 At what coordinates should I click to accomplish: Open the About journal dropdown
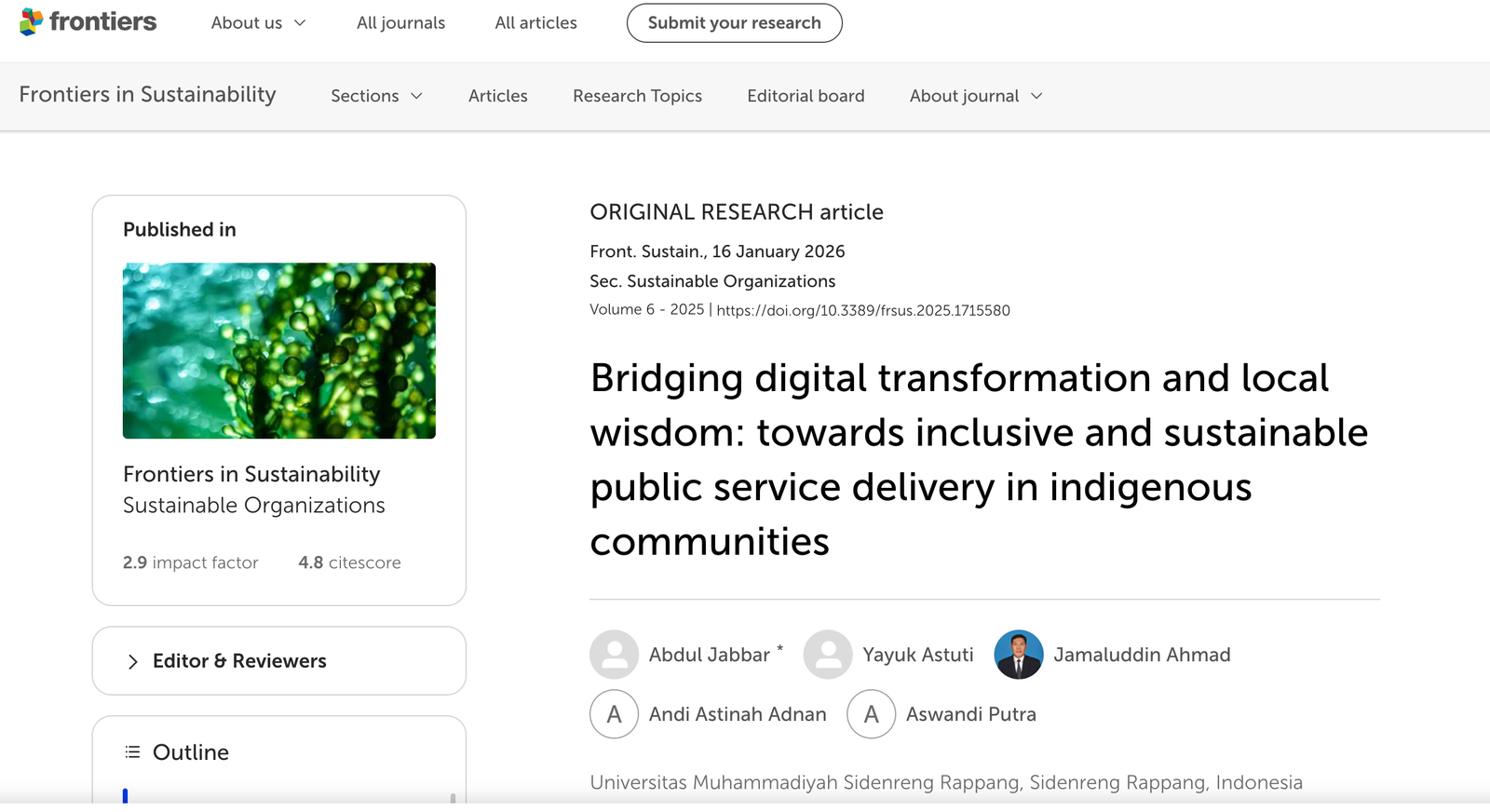click(x=975, y=96)
